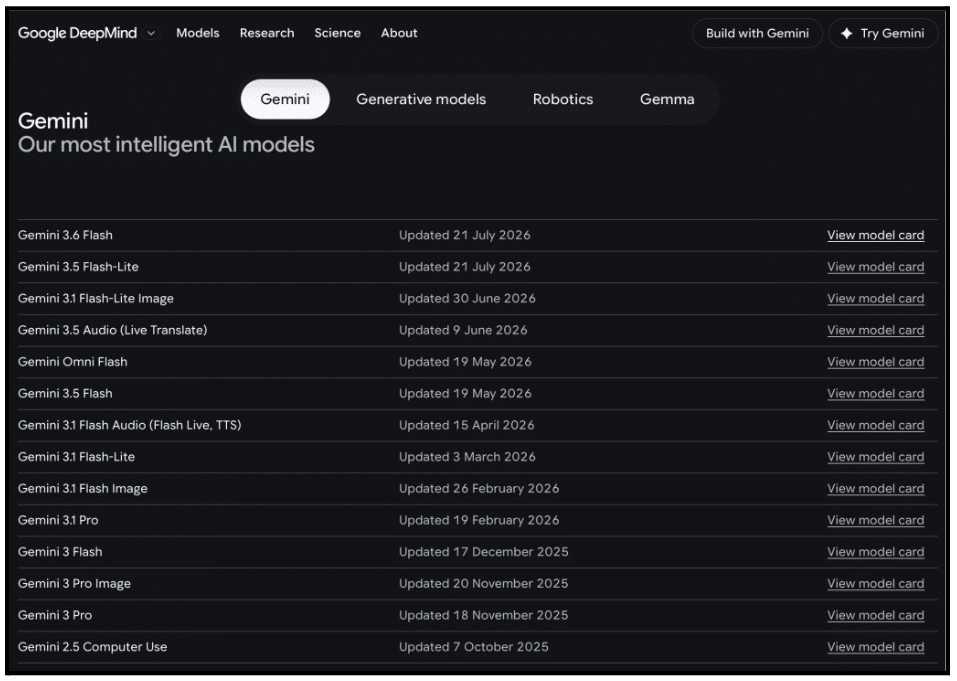Open the Research menu
This screenshot has width=957, height=681.
pos(267,33)
